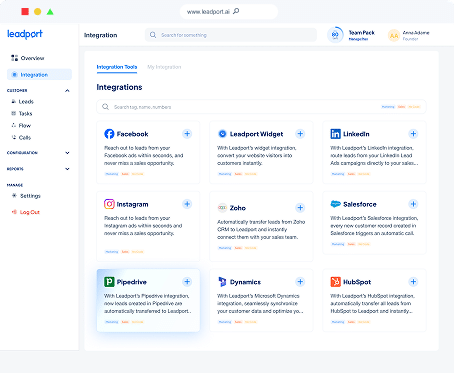
Task: Add the Salesforce integration with plus button
Action: click(413, 204)
